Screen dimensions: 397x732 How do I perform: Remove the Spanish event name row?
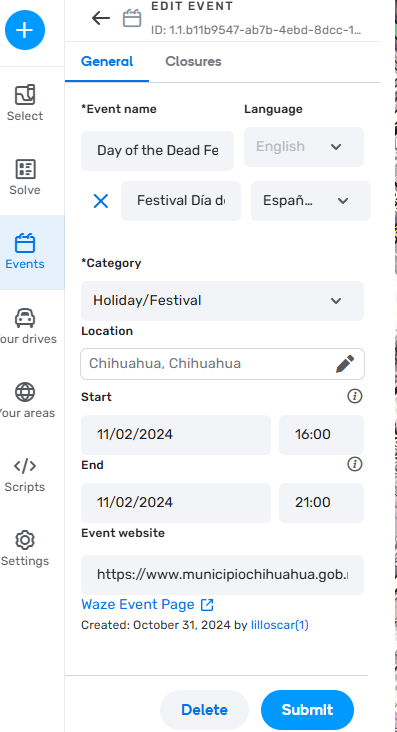click(x=100, y=201)
